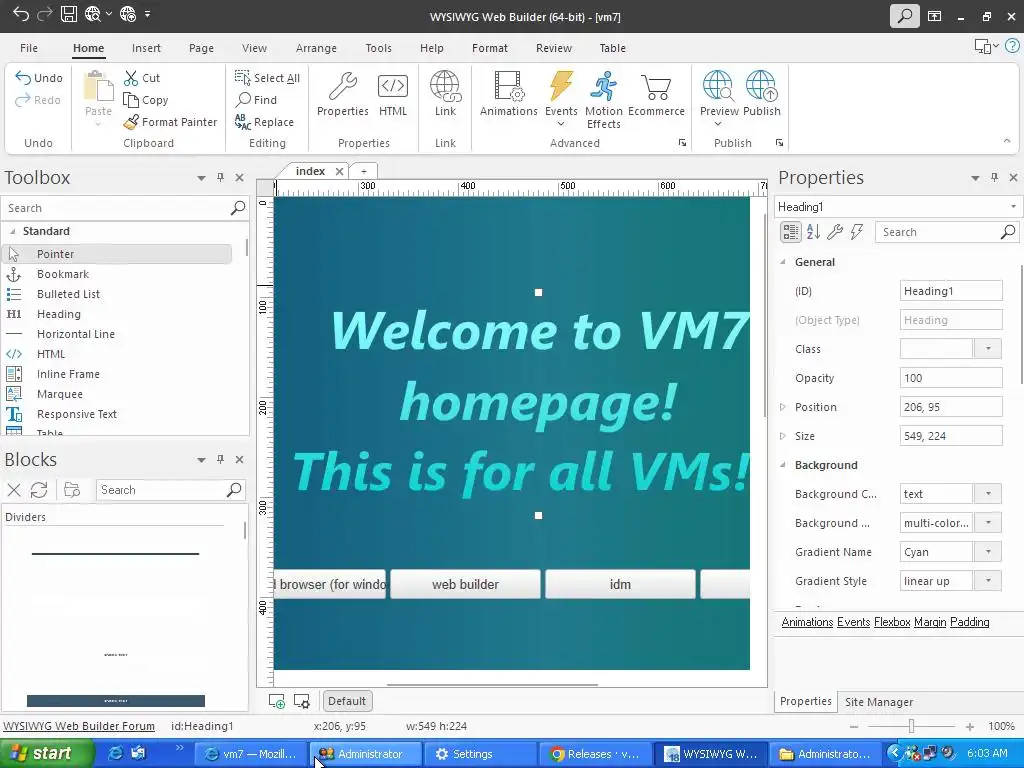
Task: Switch to the Settings taskbar window
Action: (x=480, y=754)
